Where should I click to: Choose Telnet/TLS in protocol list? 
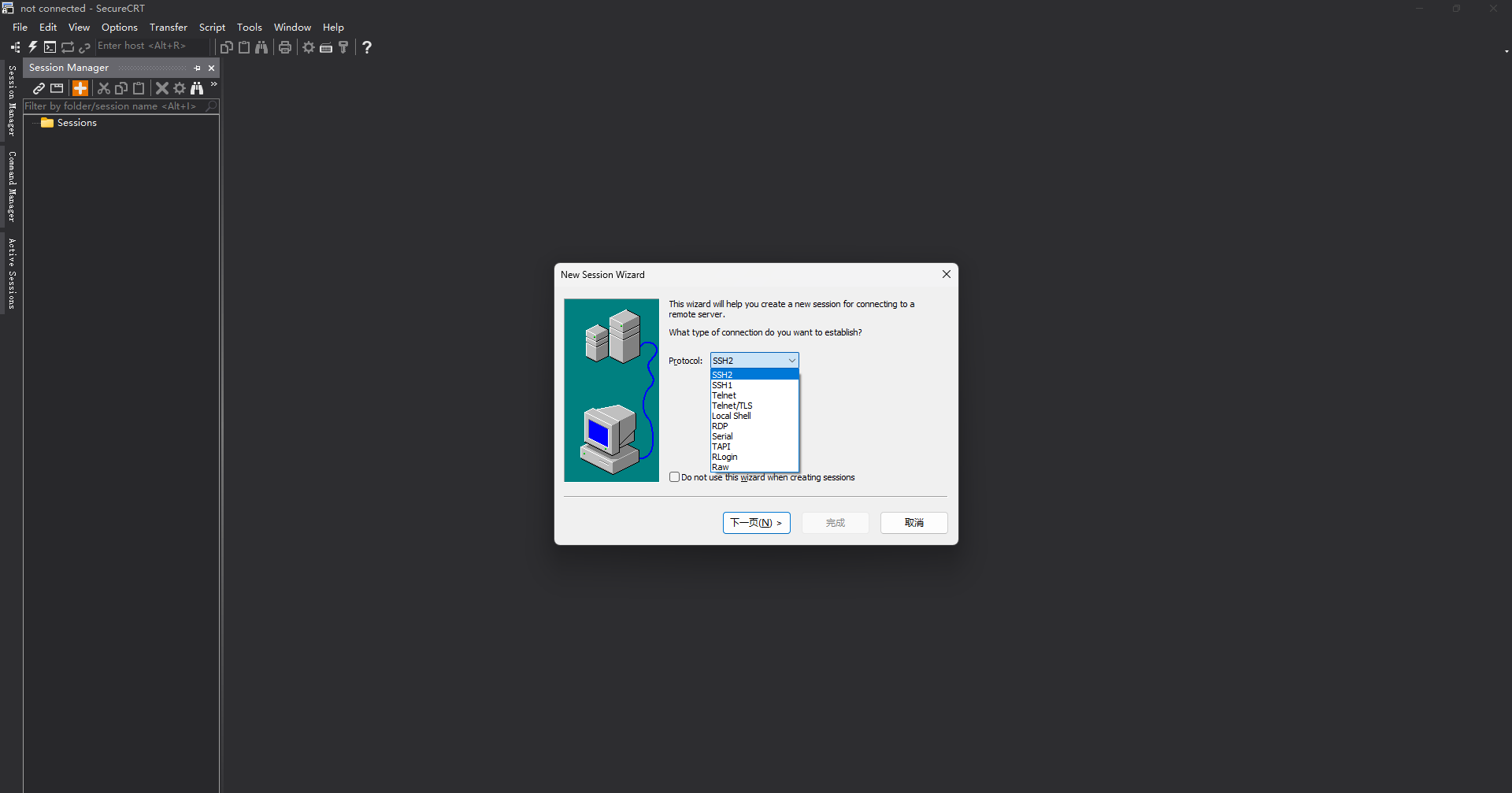[754, 406]
